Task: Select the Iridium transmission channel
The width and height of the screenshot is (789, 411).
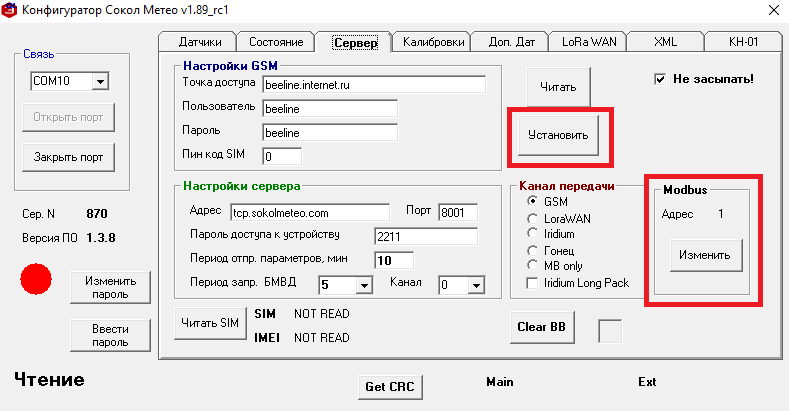Action: [x=532, y=233]
